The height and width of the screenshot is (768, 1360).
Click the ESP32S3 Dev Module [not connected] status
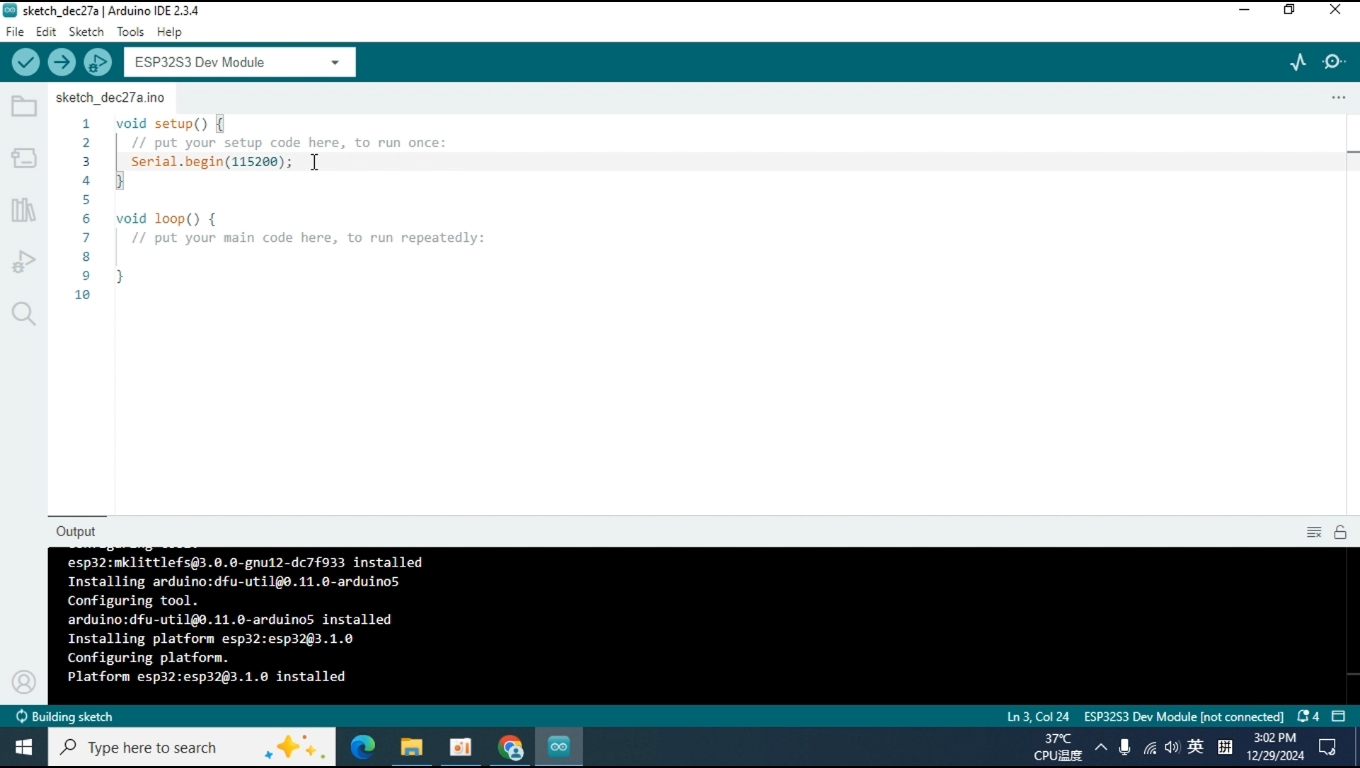click(1184, 716)
